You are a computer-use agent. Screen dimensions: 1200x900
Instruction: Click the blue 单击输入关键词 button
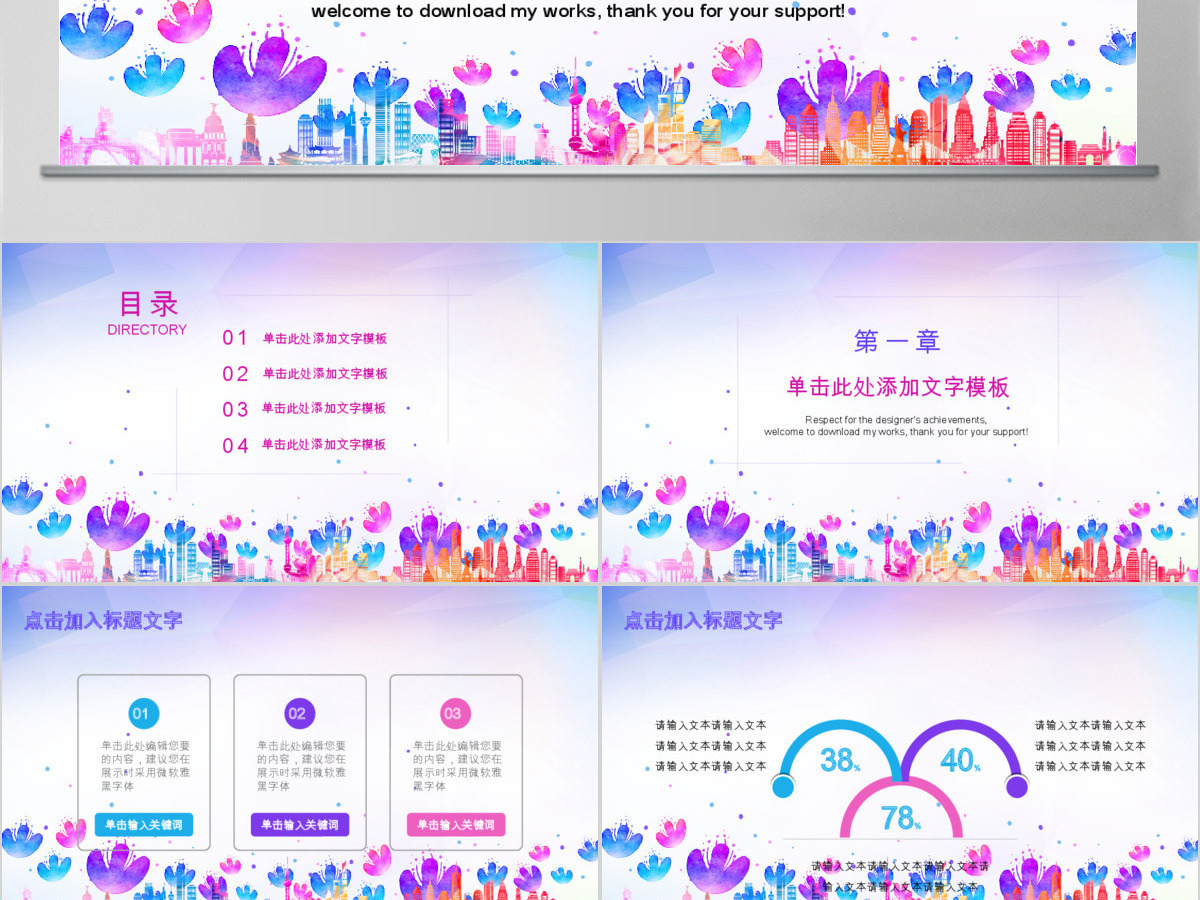click(144, 825)
